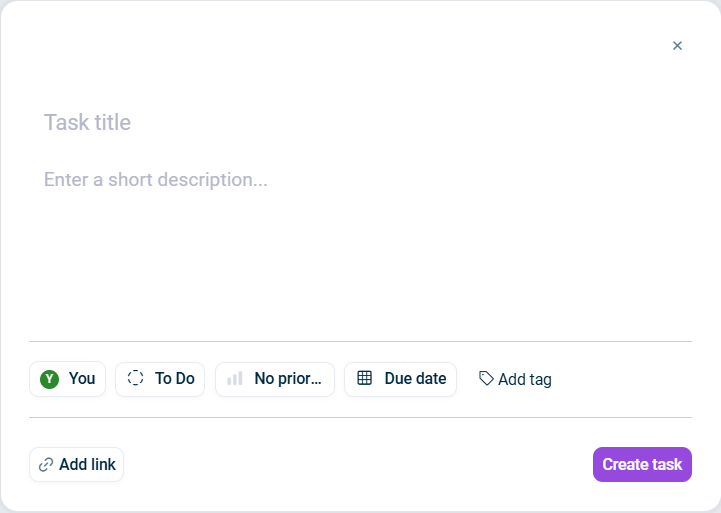This screenshot has width=721, height=513.
Task: Reassign the task using the You chip
Action: pyautogui.click(x=68, y=379)
